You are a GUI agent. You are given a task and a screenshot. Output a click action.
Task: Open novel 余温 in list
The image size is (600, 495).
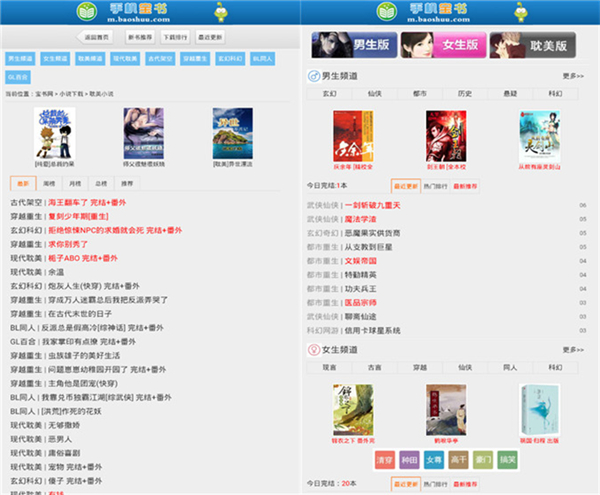(56, 272)
